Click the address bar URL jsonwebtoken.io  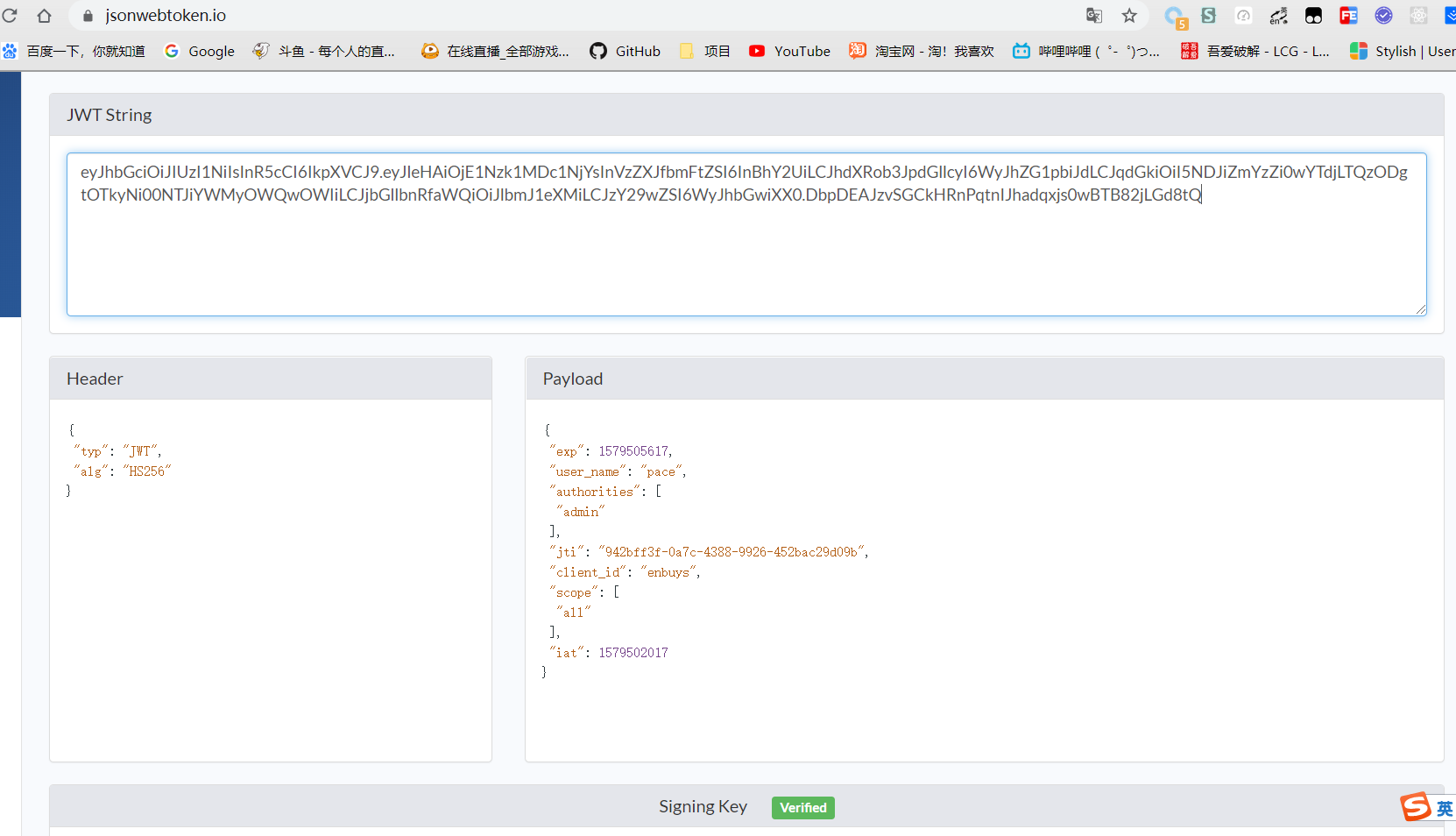[x=166, y=16]
